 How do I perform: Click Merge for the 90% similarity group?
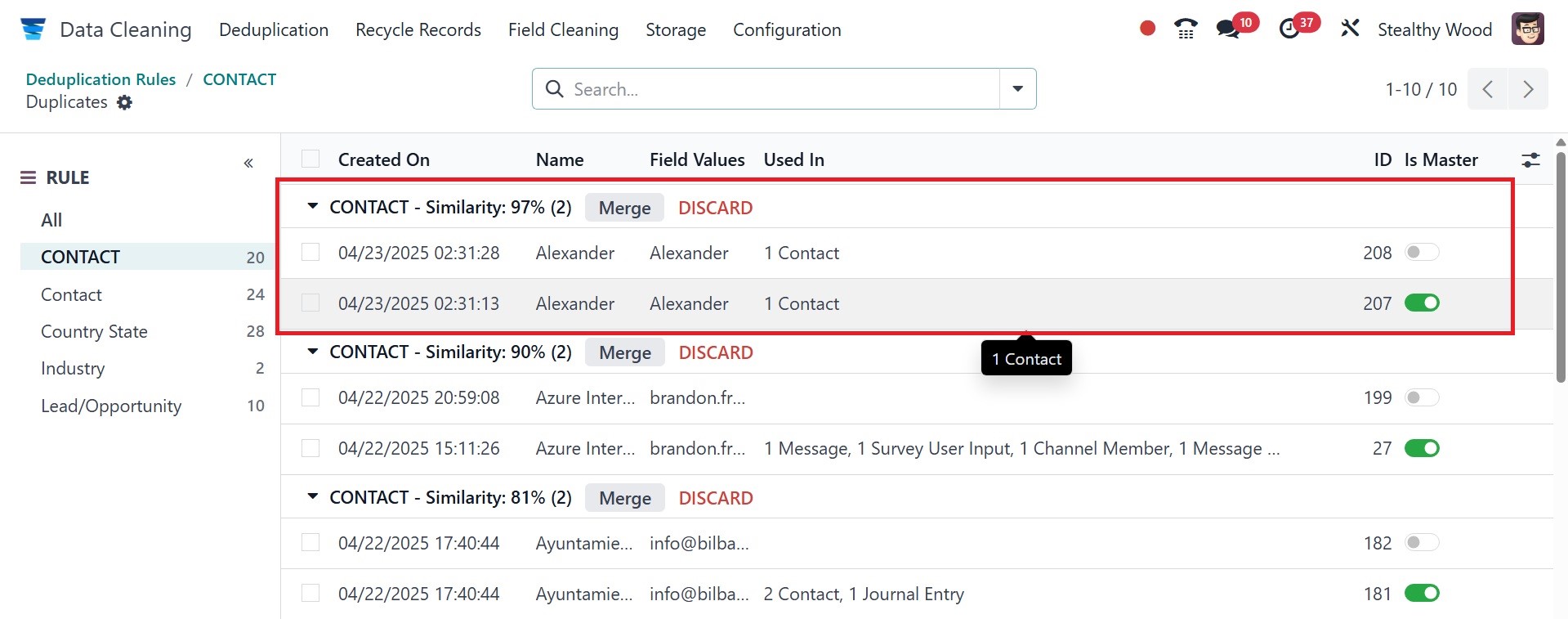[x=625, y=352]
